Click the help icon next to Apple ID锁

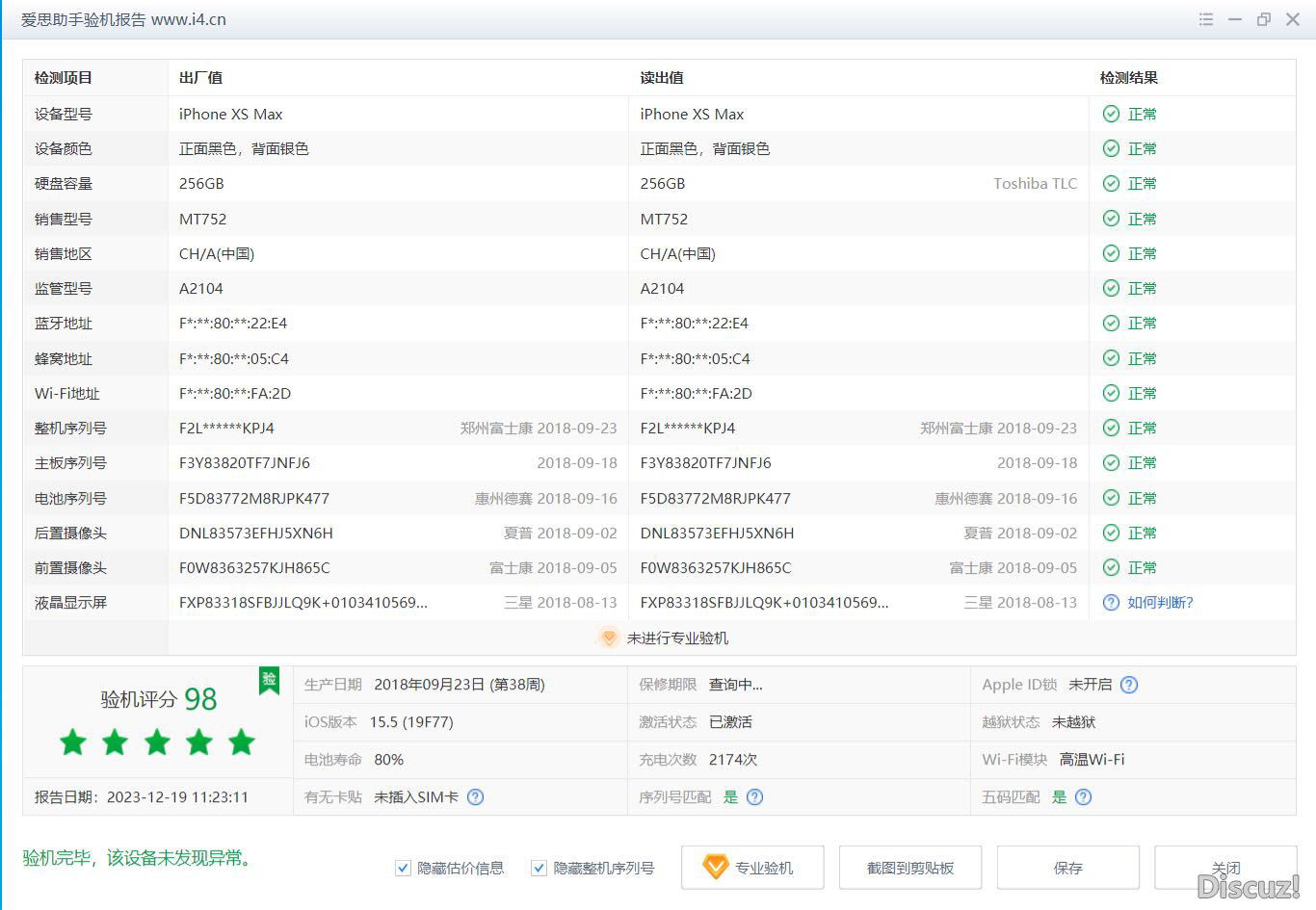coord(1129,685)
